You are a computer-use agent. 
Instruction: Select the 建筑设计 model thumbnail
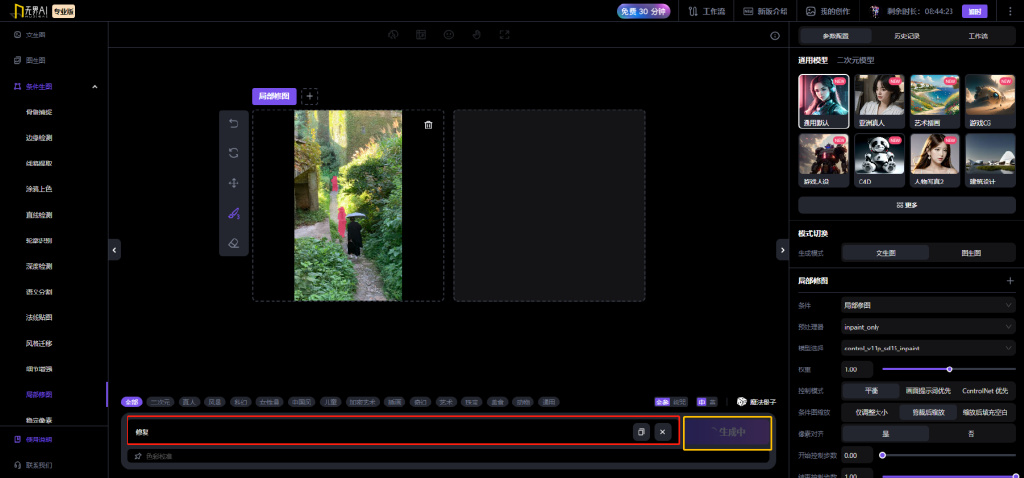(990, 161)
